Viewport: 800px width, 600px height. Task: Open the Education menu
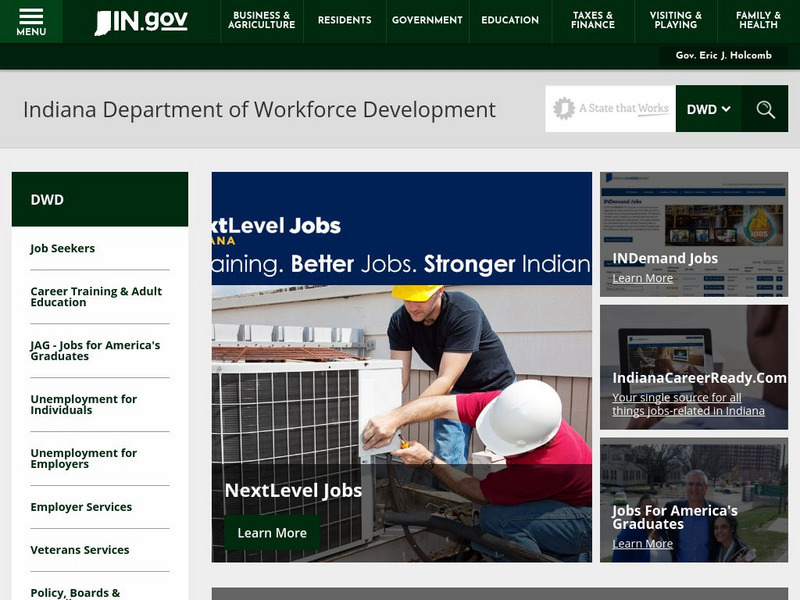[x=510, y=20]
